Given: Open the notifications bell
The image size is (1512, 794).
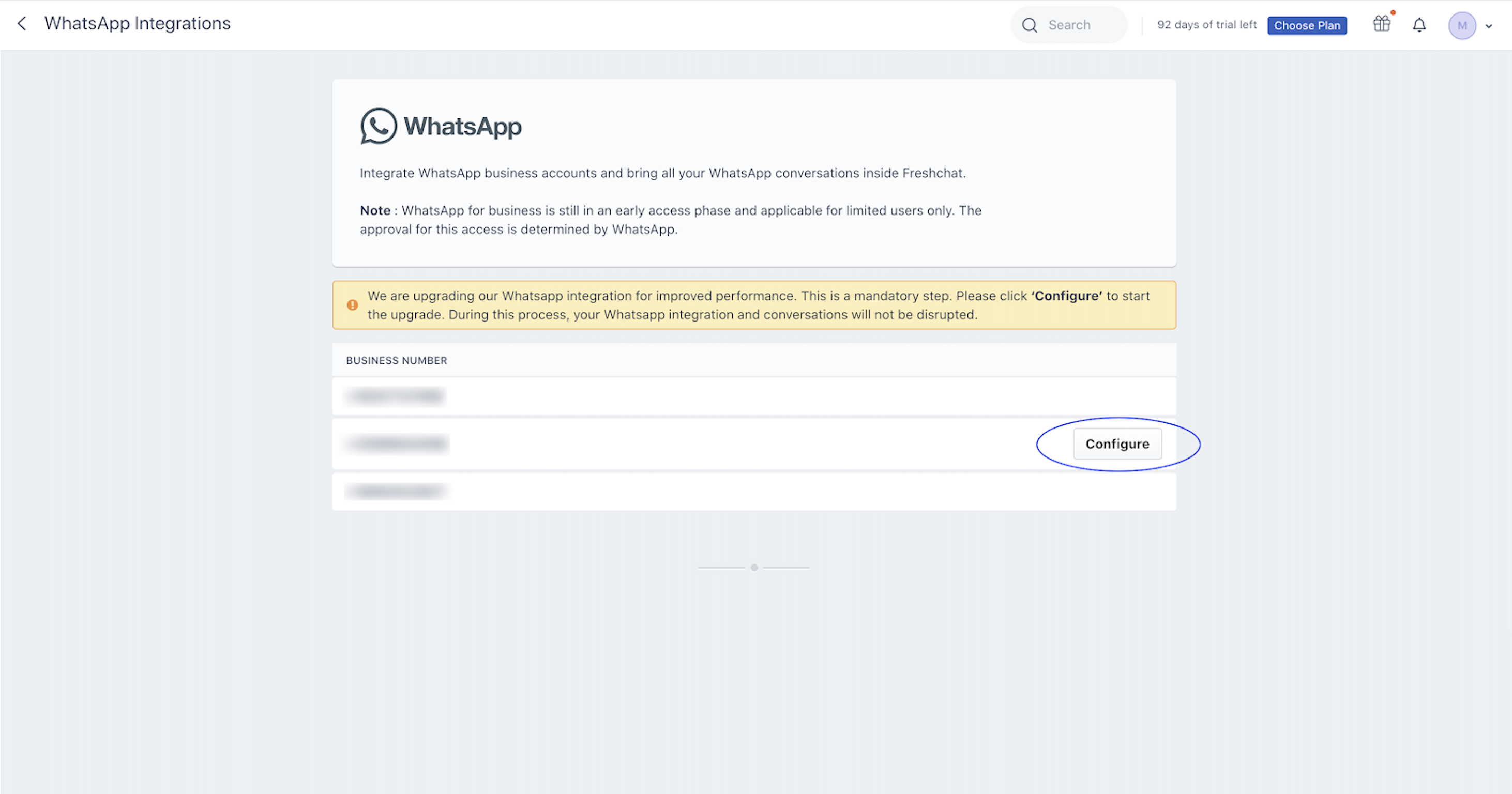Looking at the screenshot, I should (x=1419, y=25).
